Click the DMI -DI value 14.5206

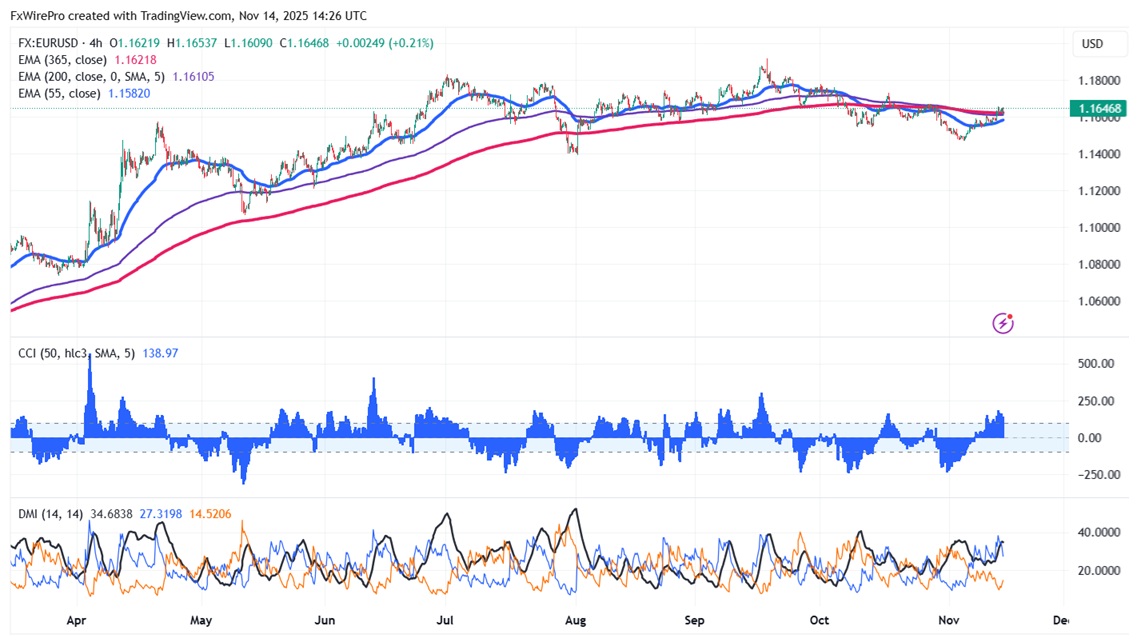click(x=210, y=514)
